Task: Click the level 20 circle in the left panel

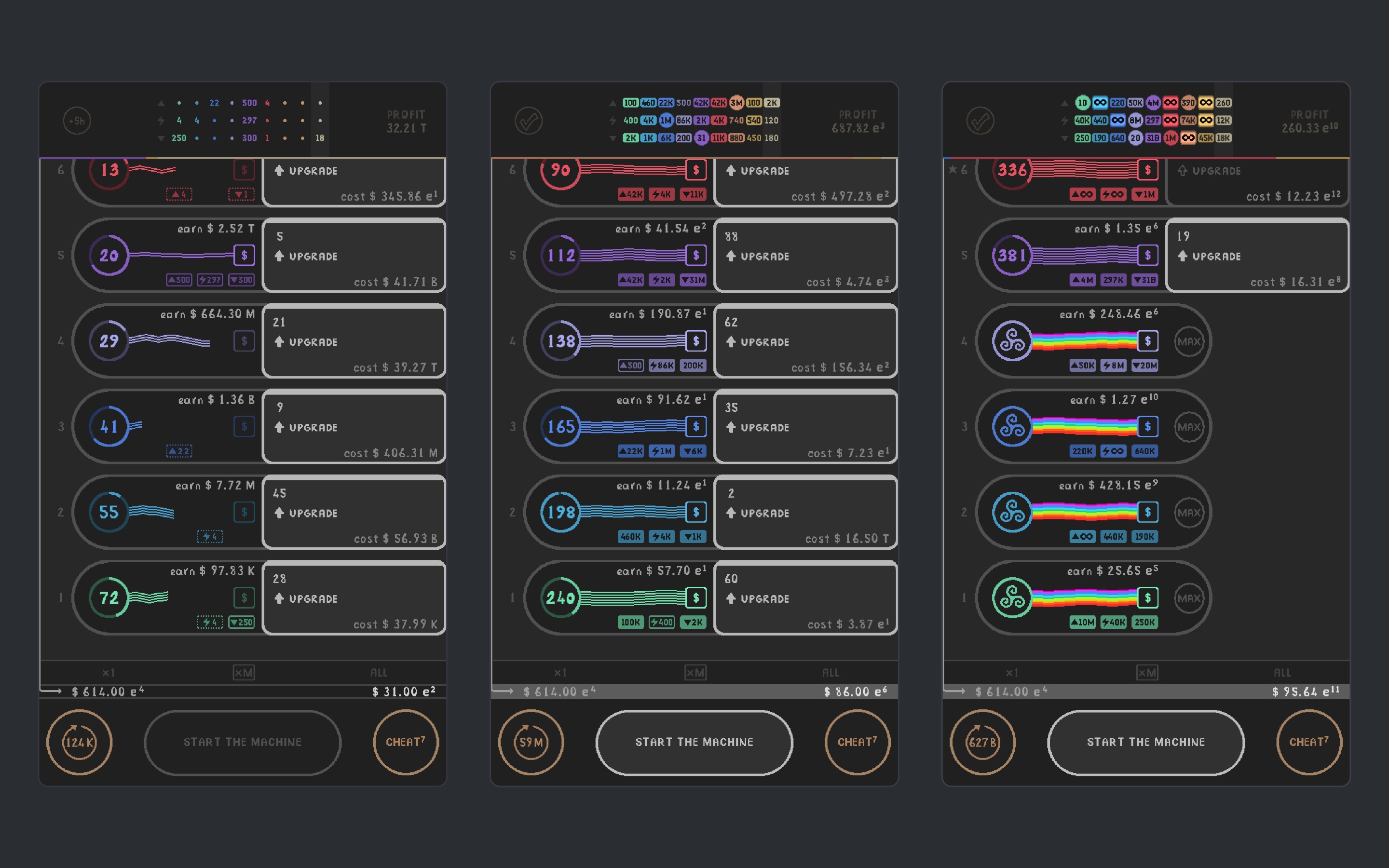Action: pyautogui.click(x=109, y=256)
